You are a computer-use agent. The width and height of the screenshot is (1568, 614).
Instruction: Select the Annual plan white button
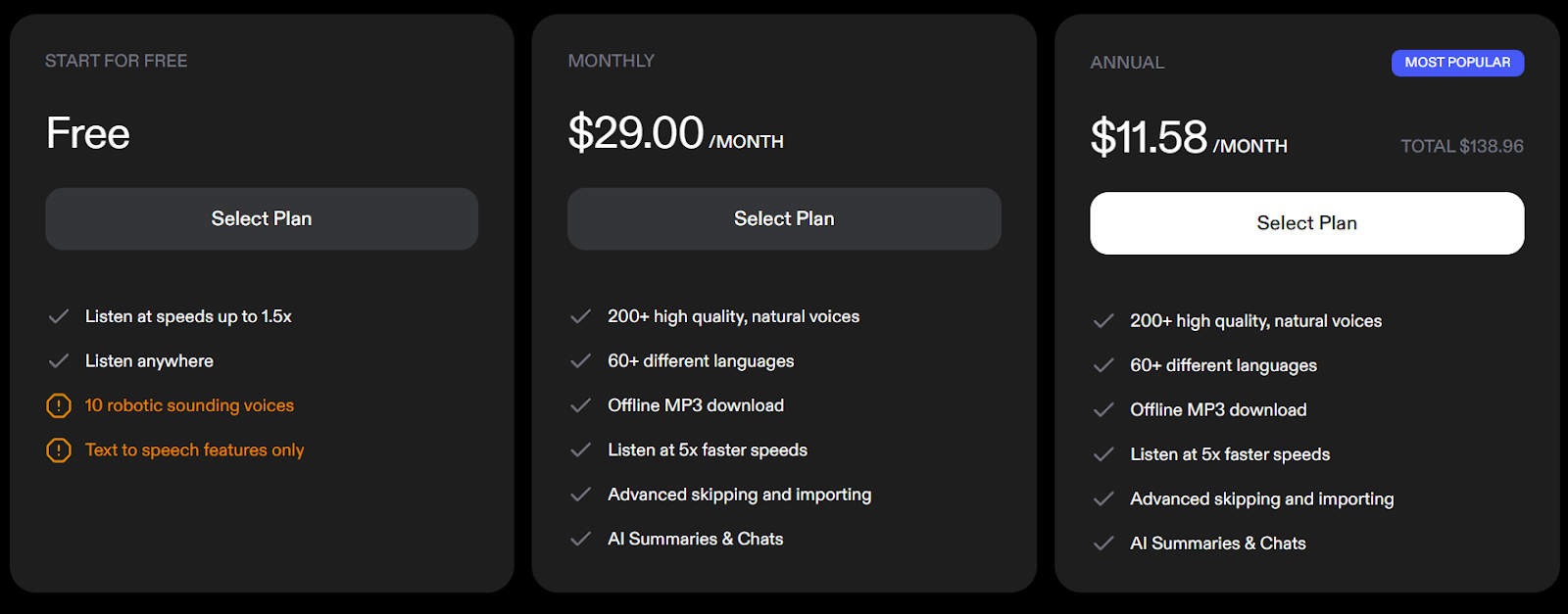[1307, 223]
